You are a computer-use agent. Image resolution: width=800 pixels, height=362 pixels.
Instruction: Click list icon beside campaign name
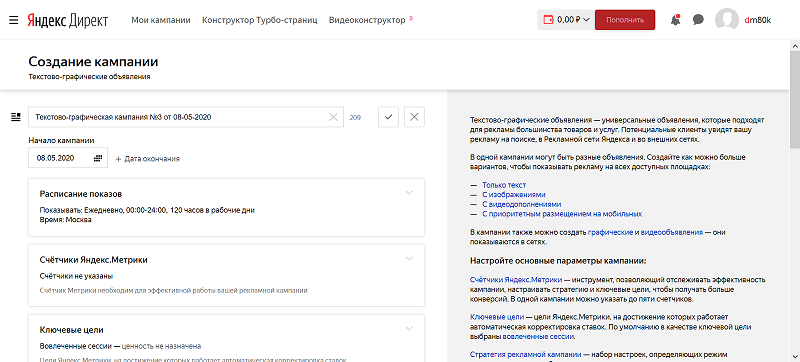click(16, 117)
